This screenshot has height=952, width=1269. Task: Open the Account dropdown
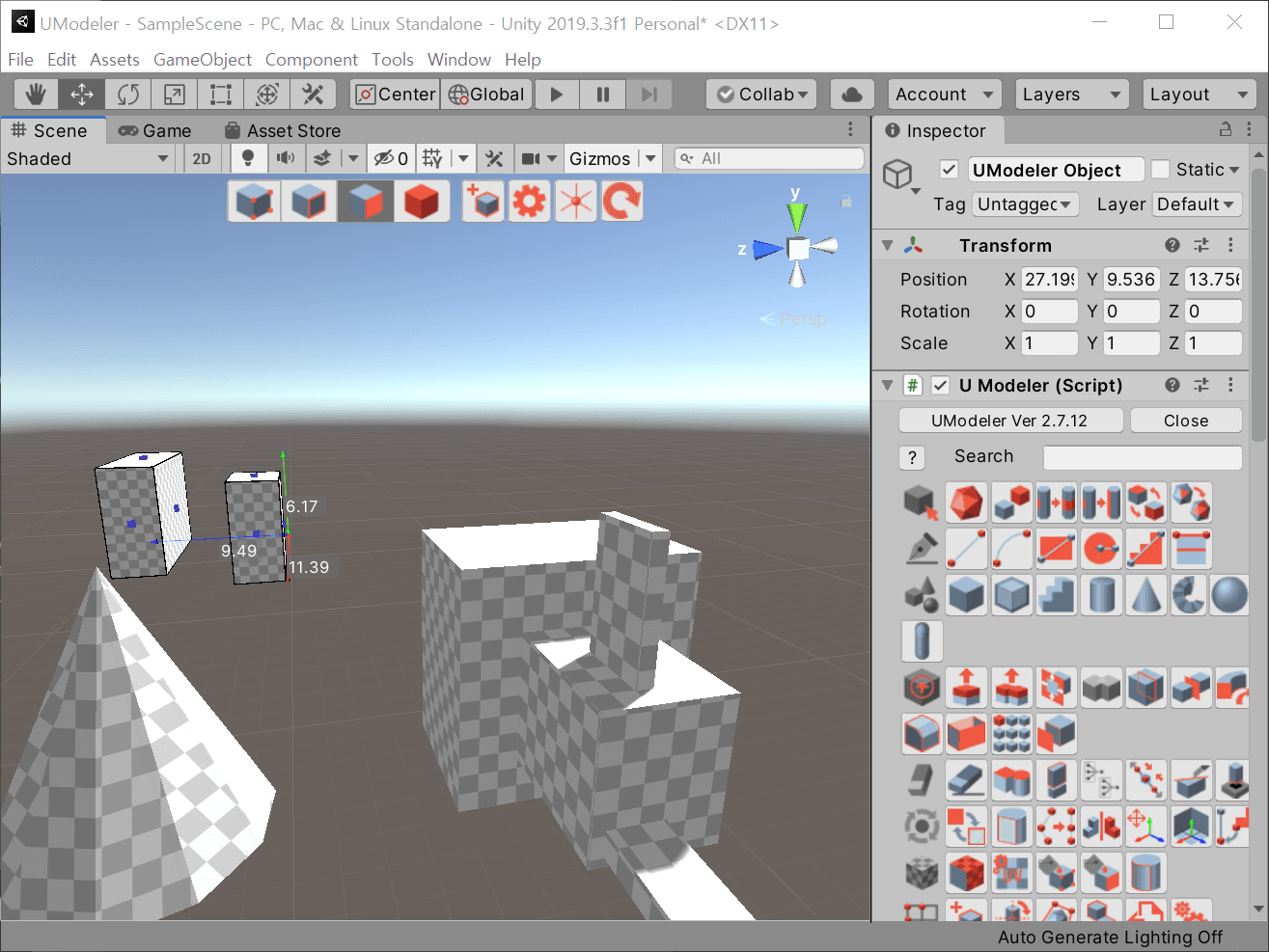944,94
